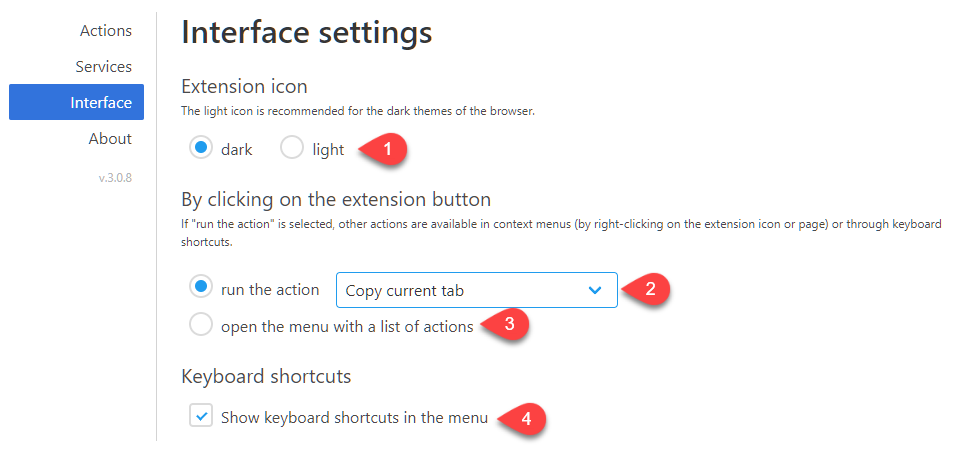Click the 'Keyboard shortcuts' section heading

click(266, 377)
